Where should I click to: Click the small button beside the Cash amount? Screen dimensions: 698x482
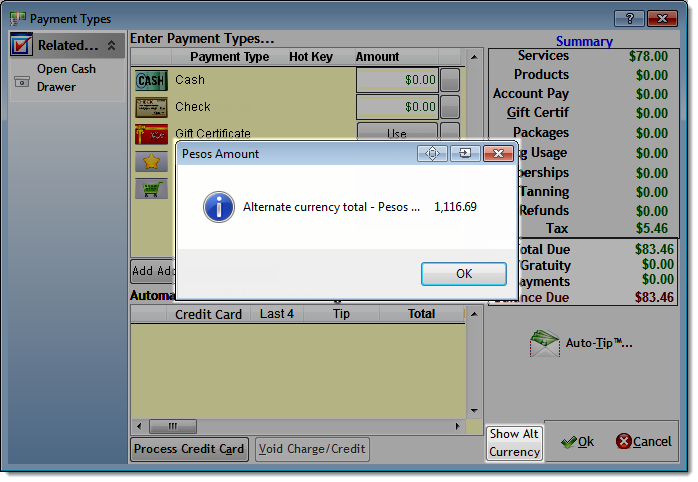pyautogui.click(x=451, y=80)
